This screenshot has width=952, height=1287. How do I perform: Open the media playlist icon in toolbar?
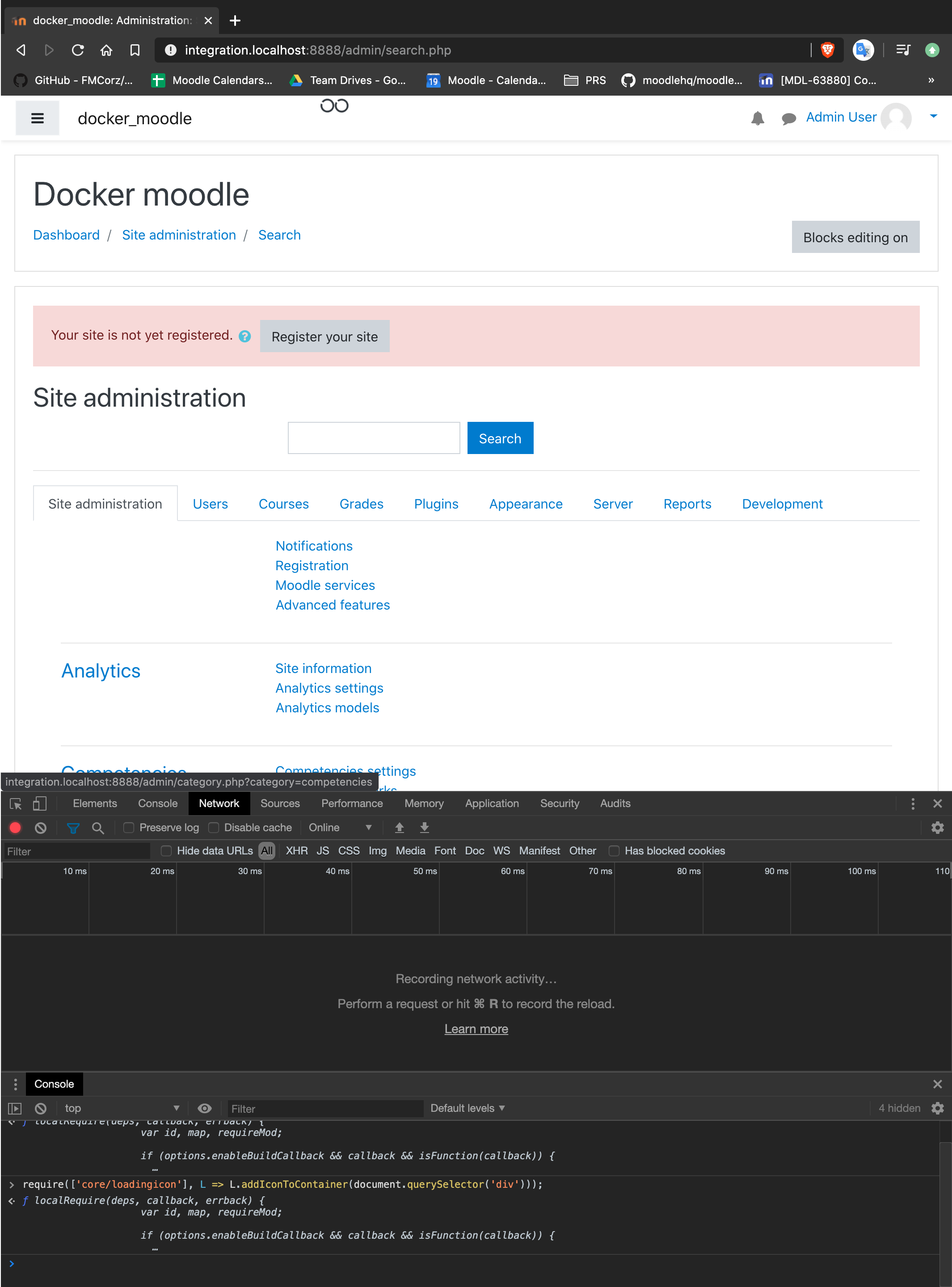coord(903,50)
